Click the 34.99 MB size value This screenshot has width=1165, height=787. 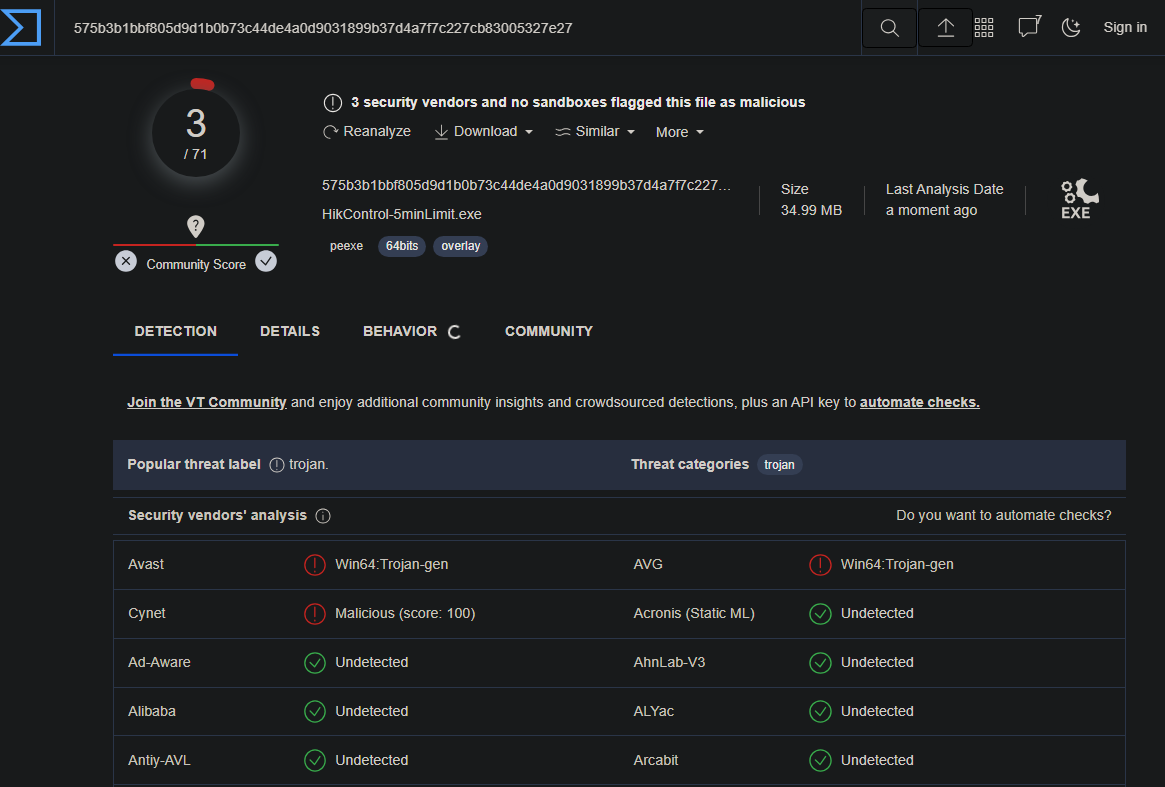coord(811,210)
